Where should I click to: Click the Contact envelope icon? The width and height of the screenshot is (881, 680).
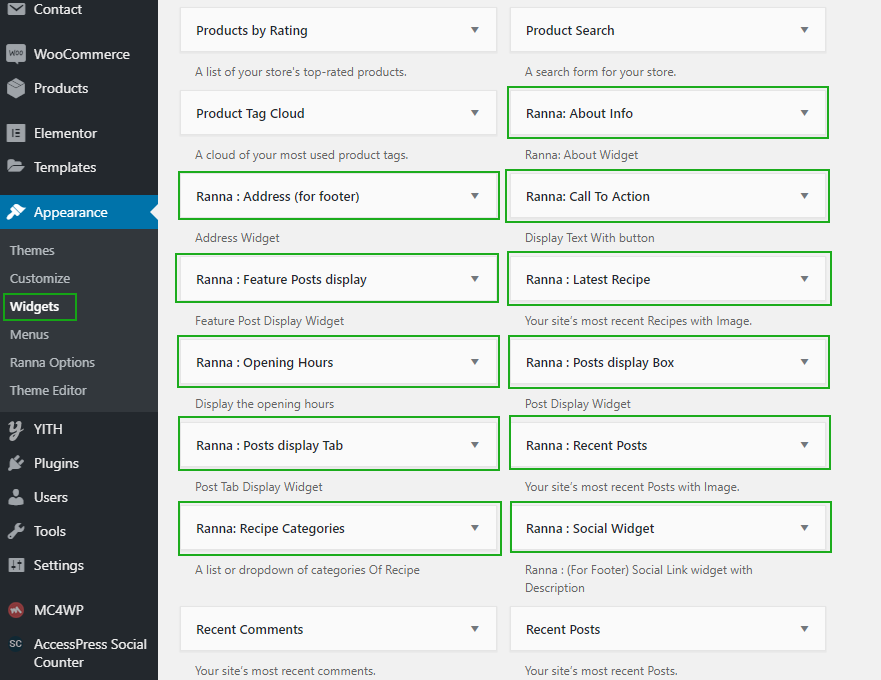[16, 9]
